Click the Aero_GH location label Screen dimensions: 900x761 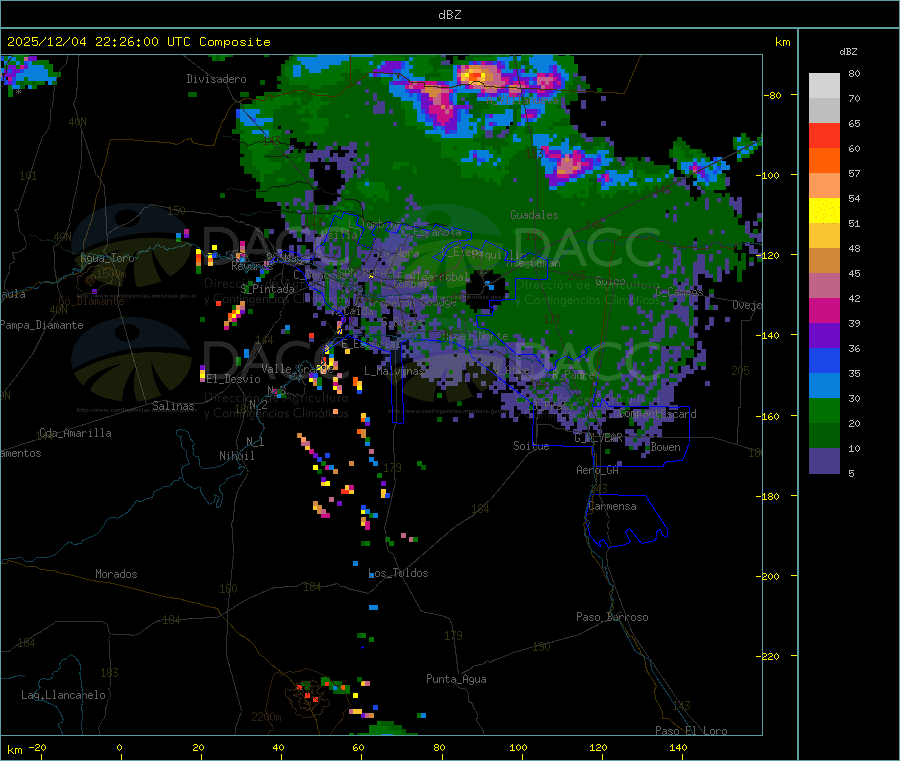click(x=598, y=470)
